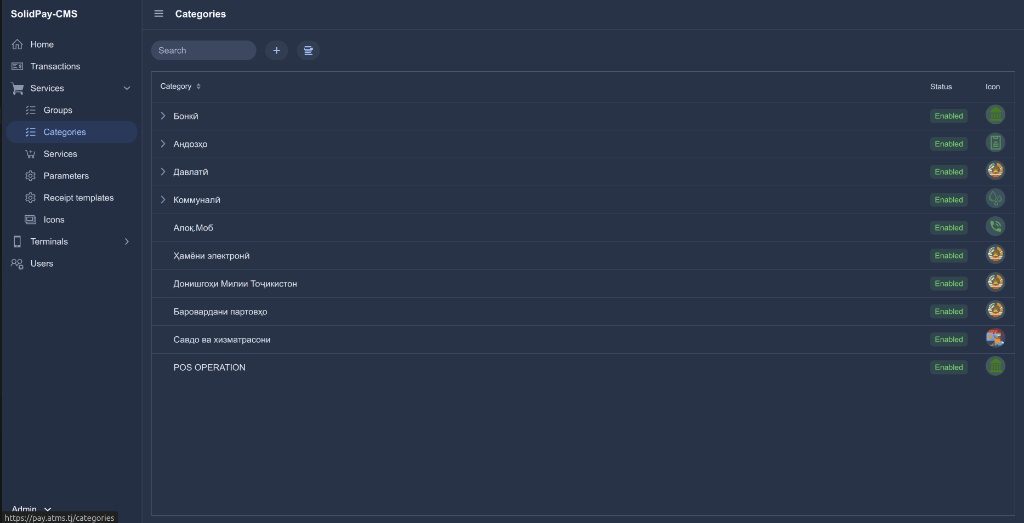Collapse the Services sidebar section
Image resolution: width=1024 pixels, height=523 pixels.
click(x=127, y=88)
